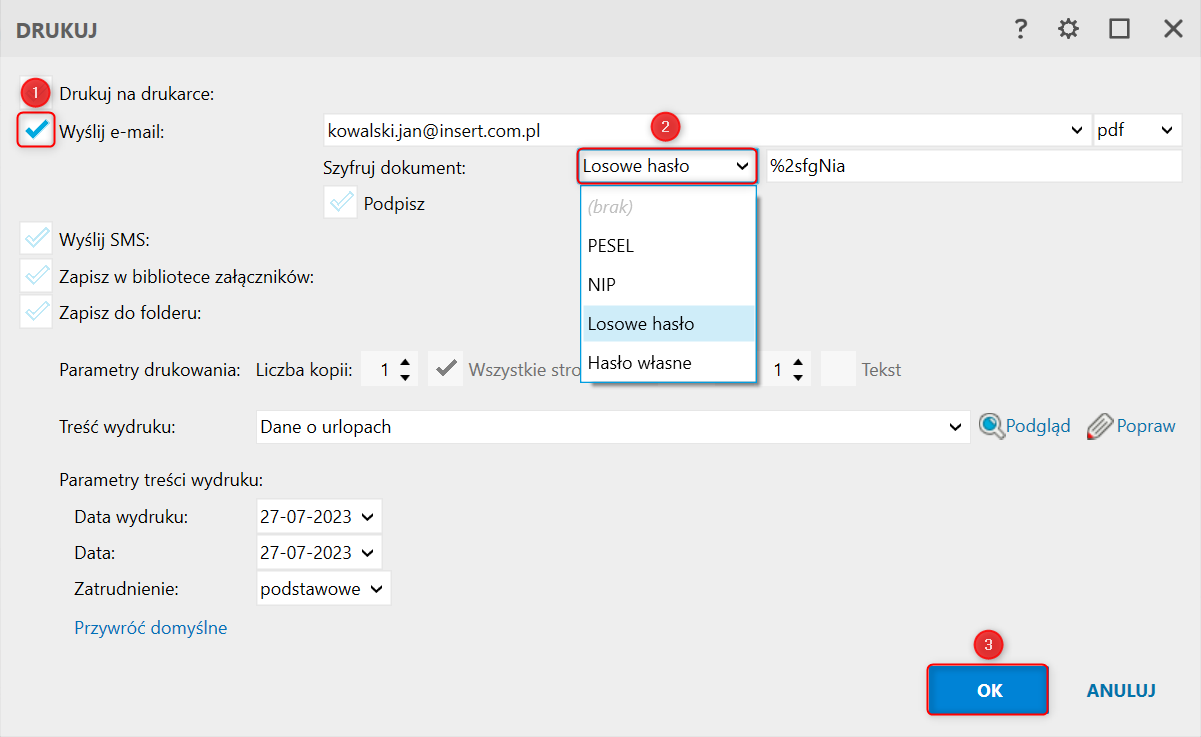Select the (brak) option
The width and height of the screenshot is (1201, 737).
pyautogui.click(x=668, y=207)
